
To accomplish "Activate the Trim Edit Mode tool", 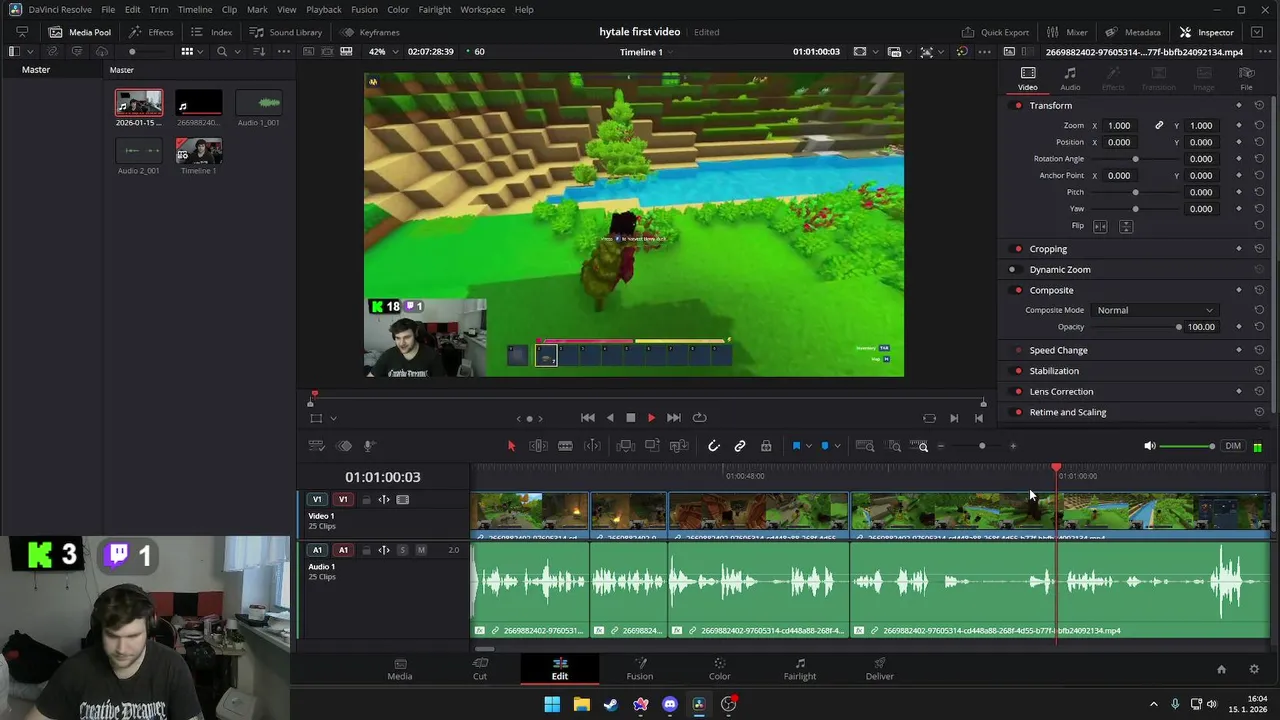I will click(538, 446).
